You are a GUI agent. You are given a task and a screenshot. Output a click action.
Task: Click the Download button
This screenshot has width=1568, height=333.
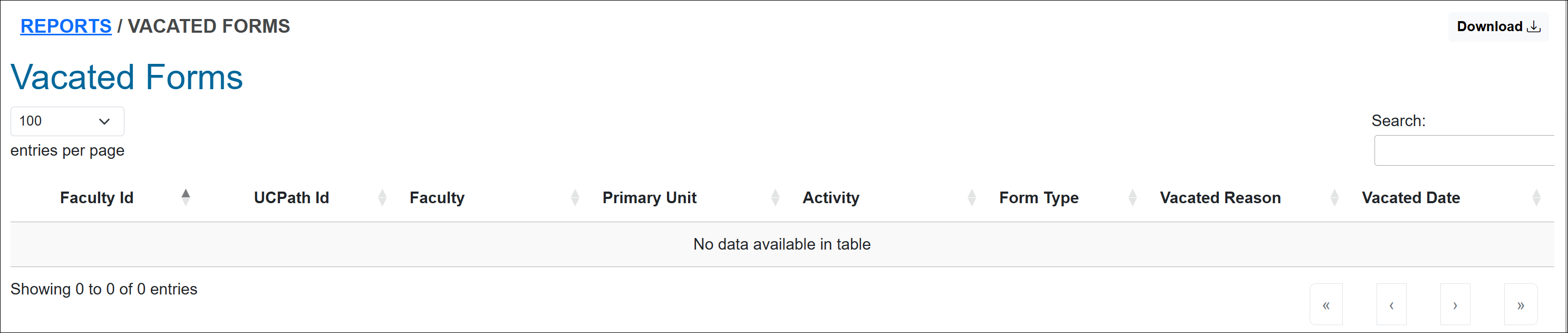click(x=1498, y=27)
